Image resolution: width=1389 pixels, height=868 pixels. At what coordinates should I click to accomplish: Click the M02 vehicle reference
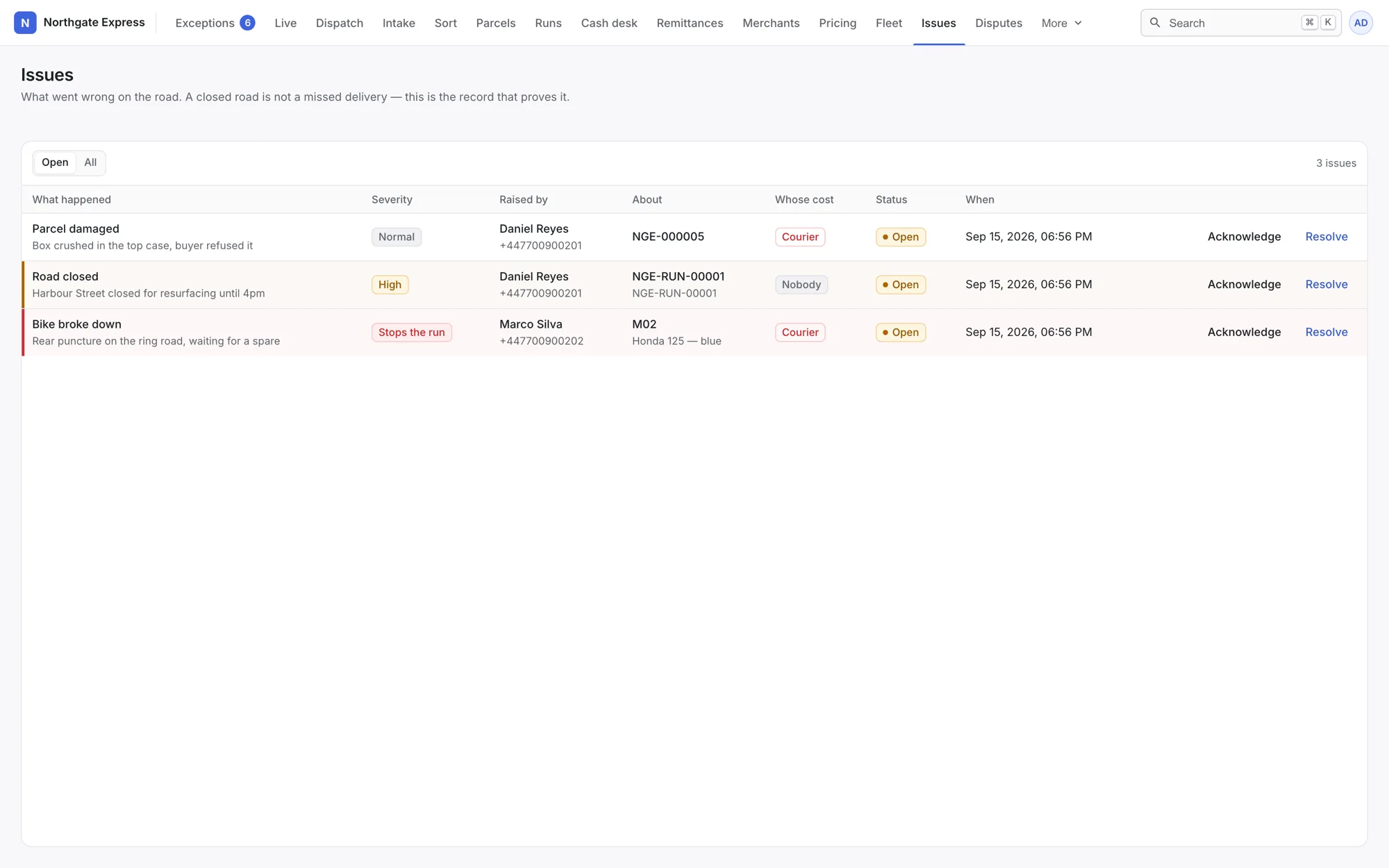pos(644,324)
